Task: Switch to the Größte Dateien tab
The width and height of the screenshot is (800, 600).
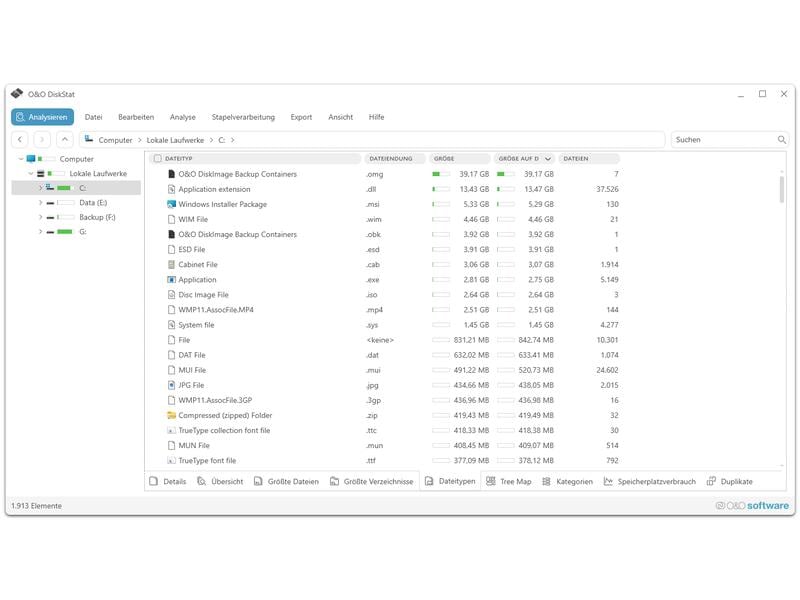Action: (x=286, y=481)
